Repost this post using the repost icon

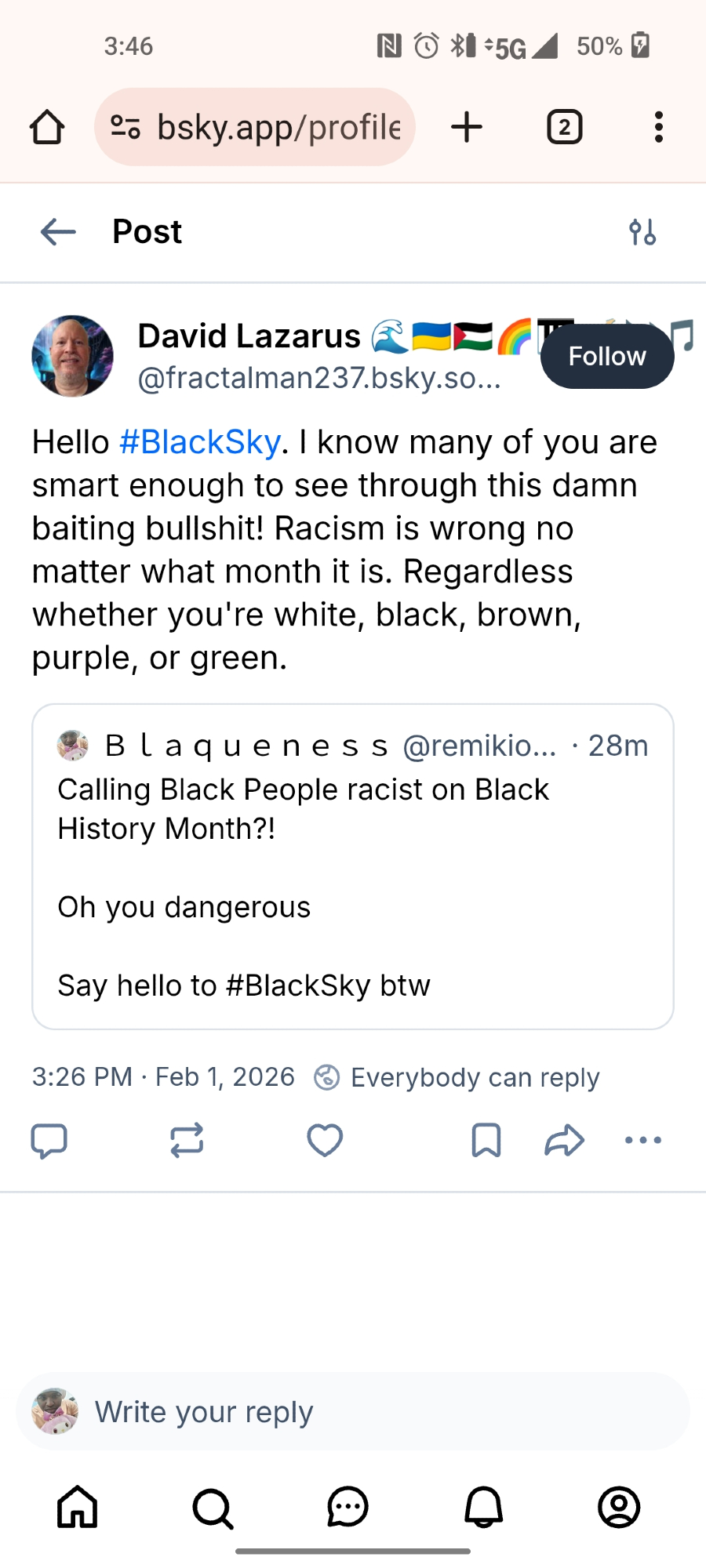[187, 1141]
